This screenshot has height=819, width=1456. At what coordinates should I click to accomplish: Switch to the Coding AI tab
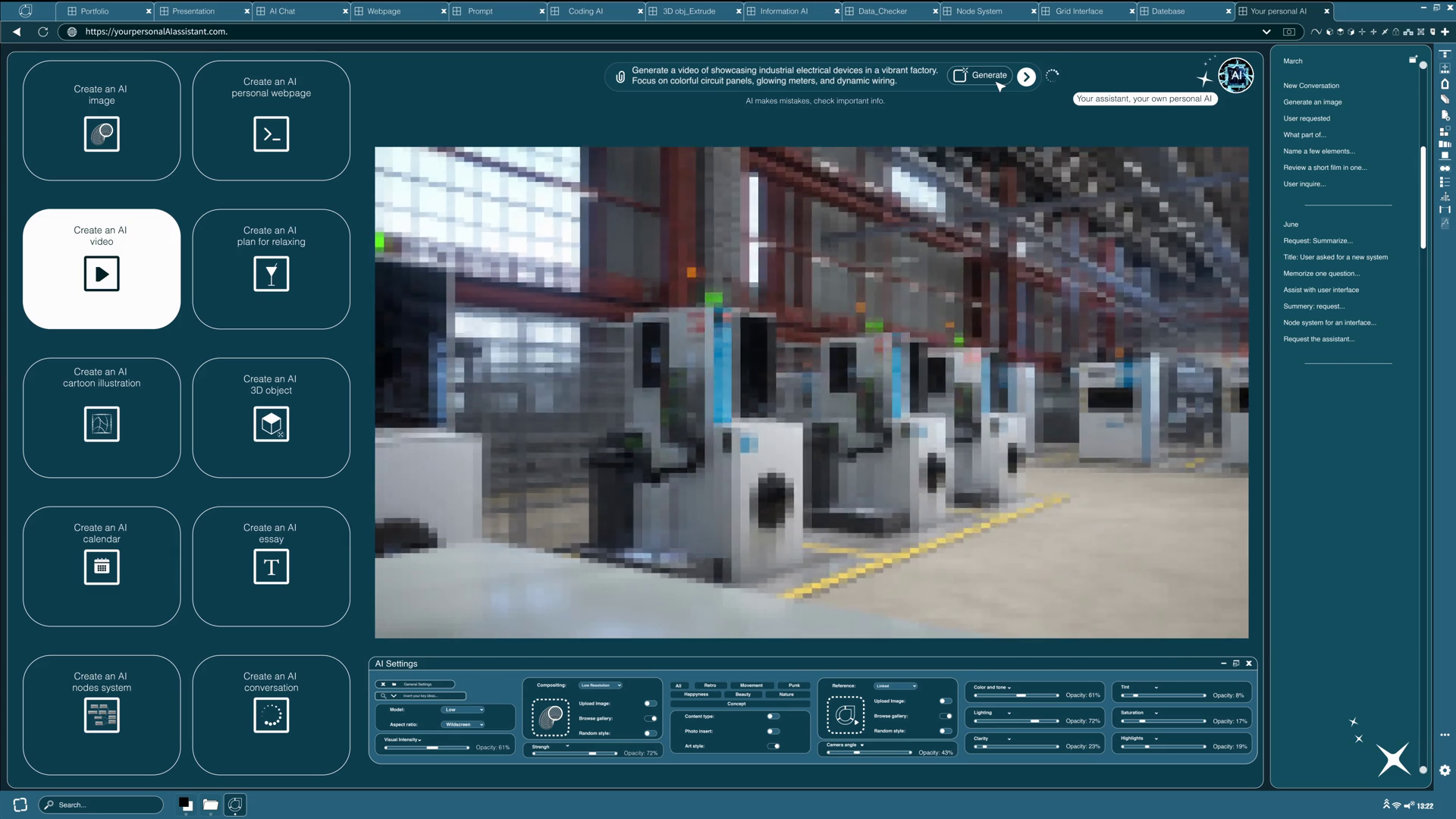[585, 11]
